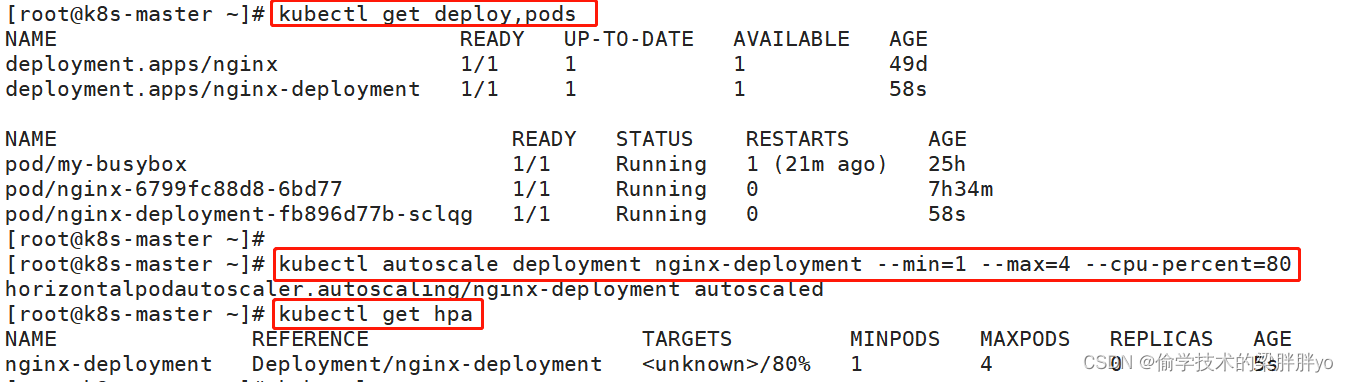Click the 'REFERENCE' column header
The image size is (1348, 382).
click(310, 339)
